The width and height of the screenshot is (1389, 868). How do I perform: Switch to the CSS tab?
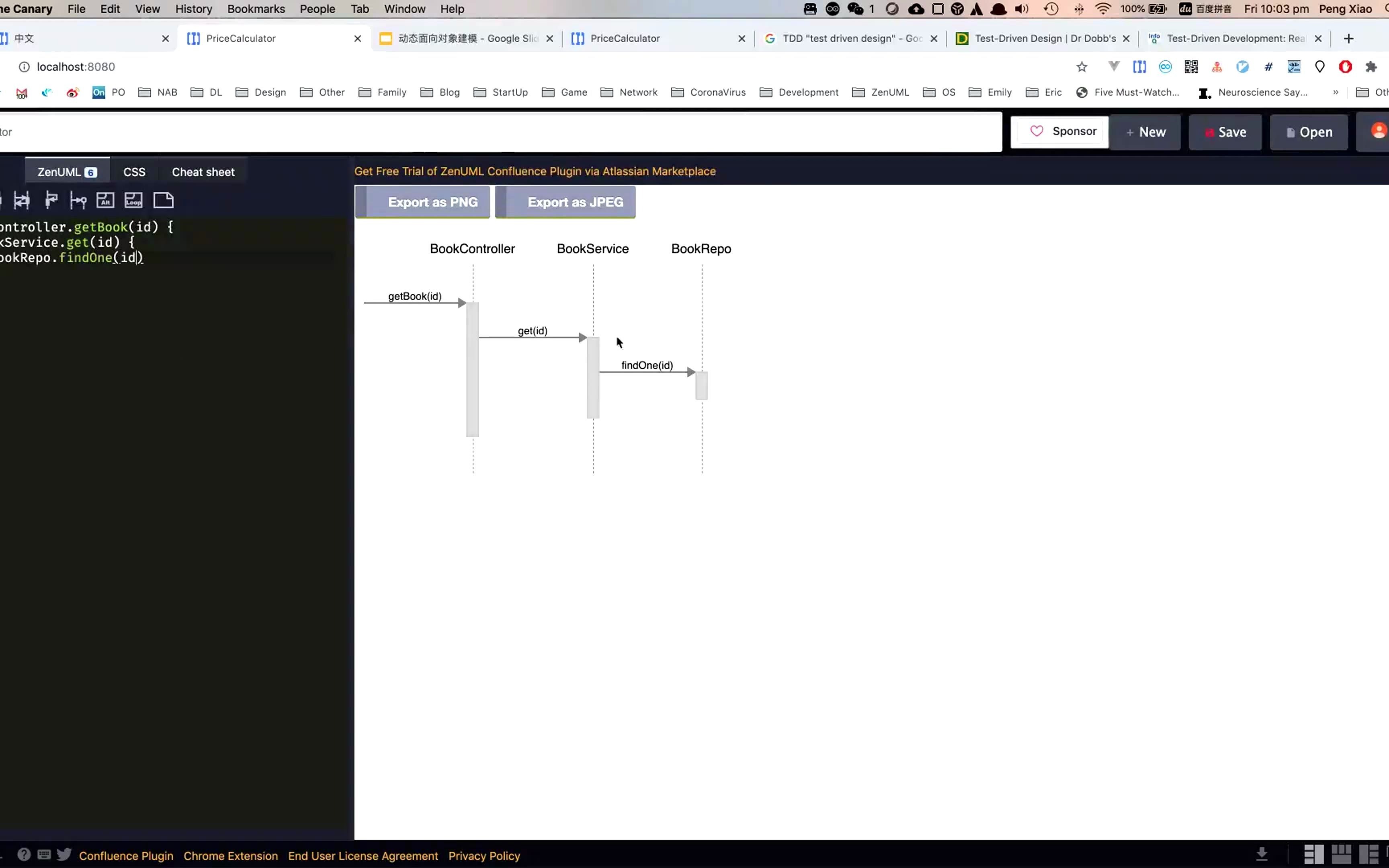133,171
